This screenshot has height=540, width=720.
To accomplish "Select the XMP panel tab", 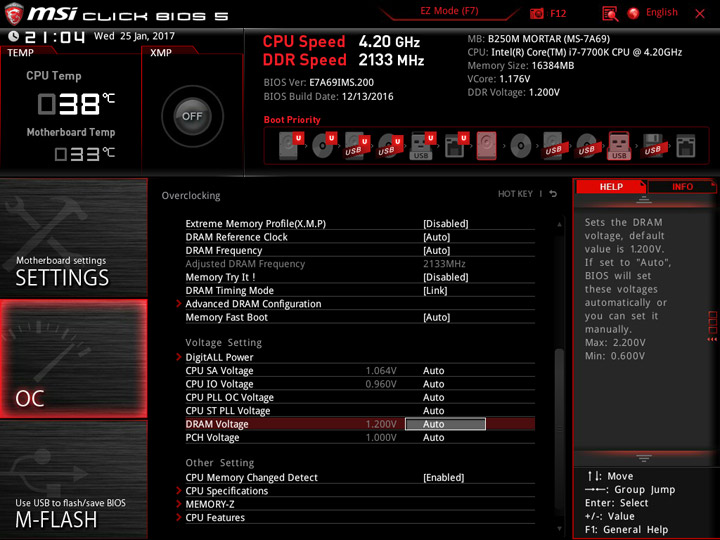I will (x=161, y=53).
